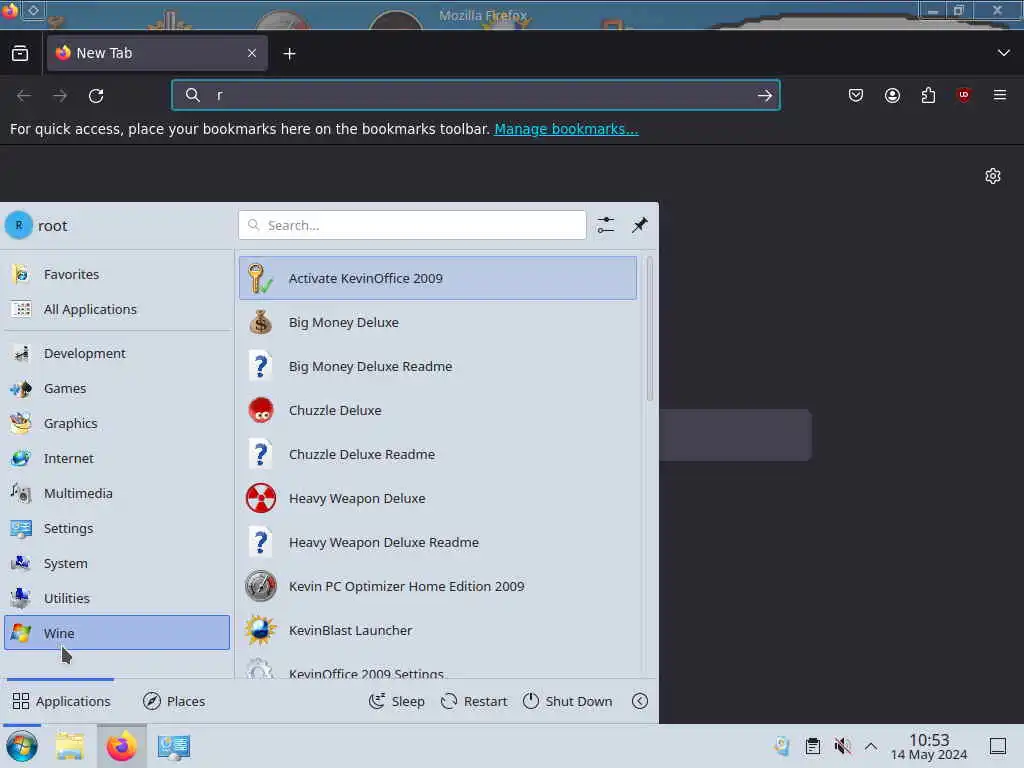Viewport: 1024px width, 768px height.
Task: Click the Sleep button
Action: click(x=396, y=701)
